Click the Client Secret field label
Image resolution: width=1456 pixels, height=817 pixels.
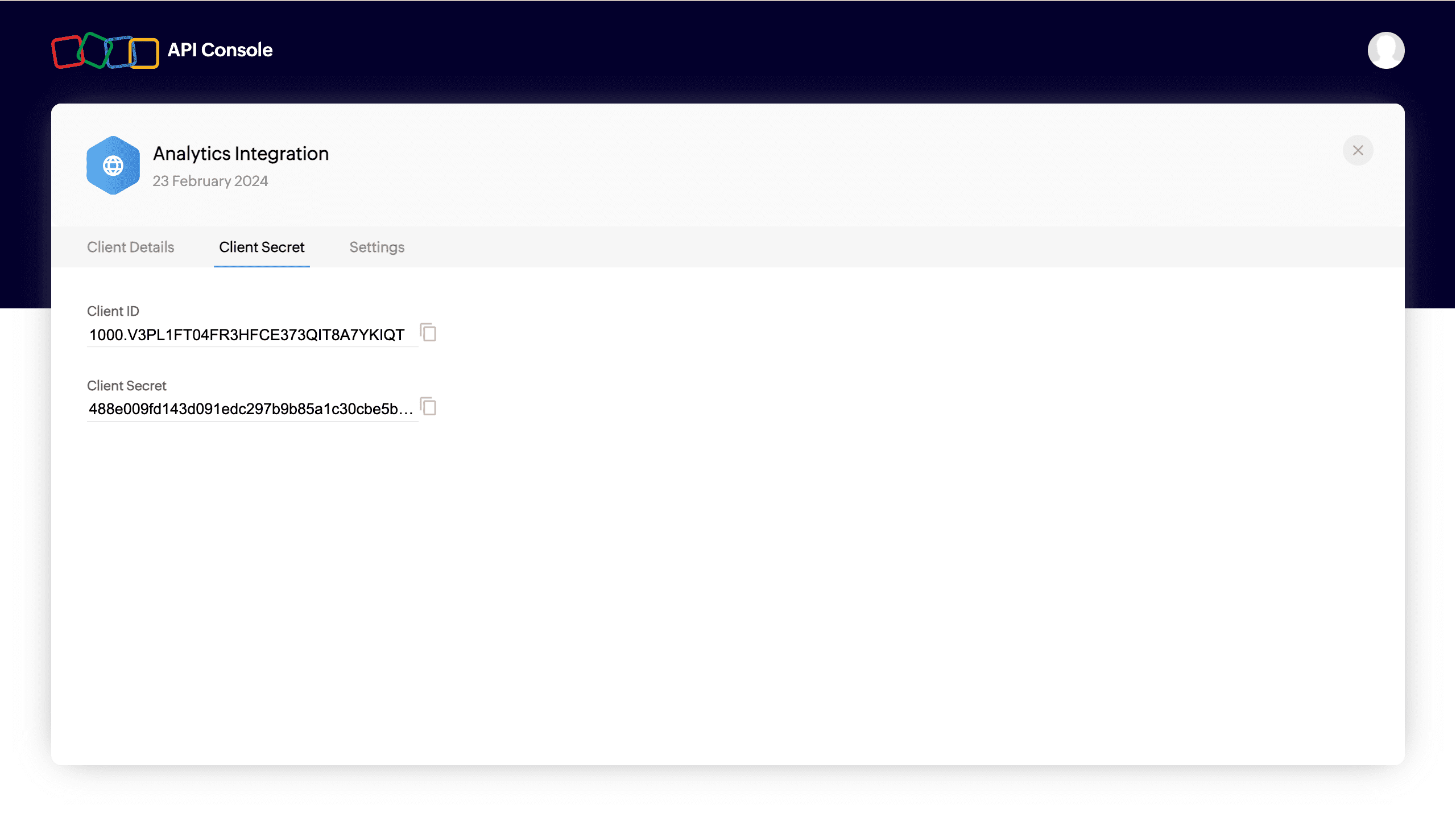pyautogui.click(x=126, y=386)
